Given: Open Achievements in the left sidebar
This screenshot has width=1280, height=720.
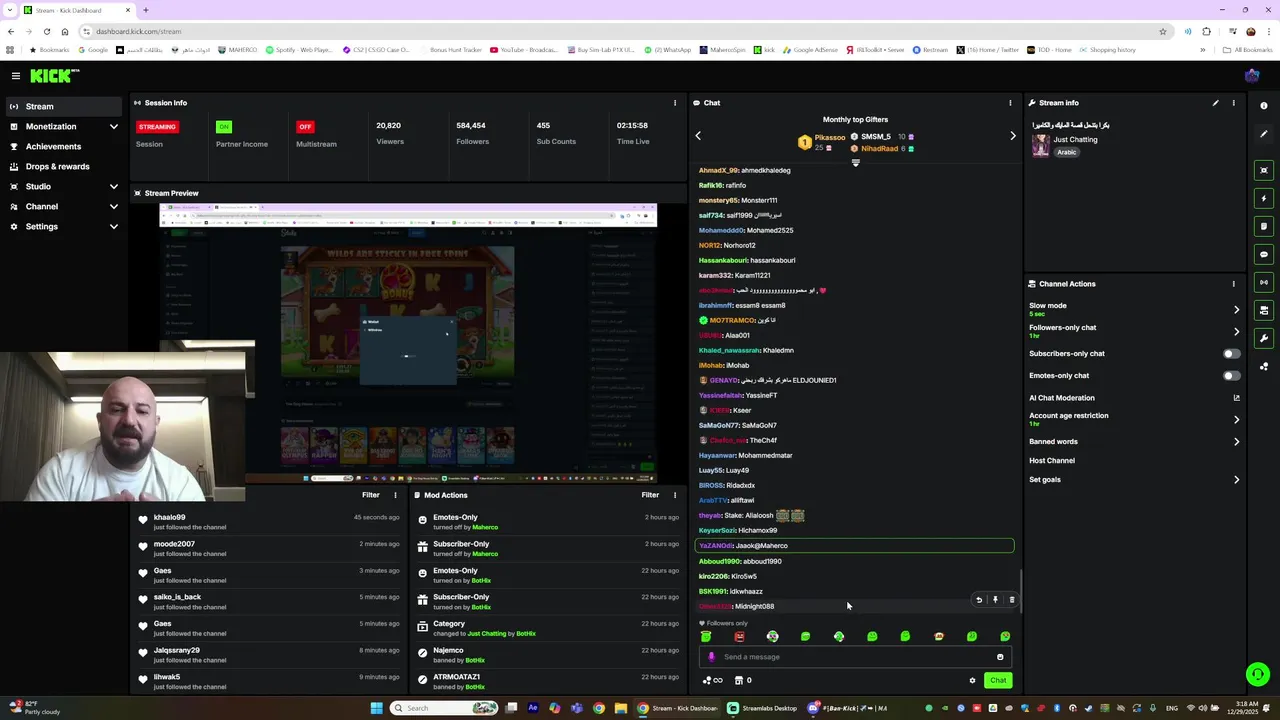Looking at the screenshot, I should pos(62,147).
